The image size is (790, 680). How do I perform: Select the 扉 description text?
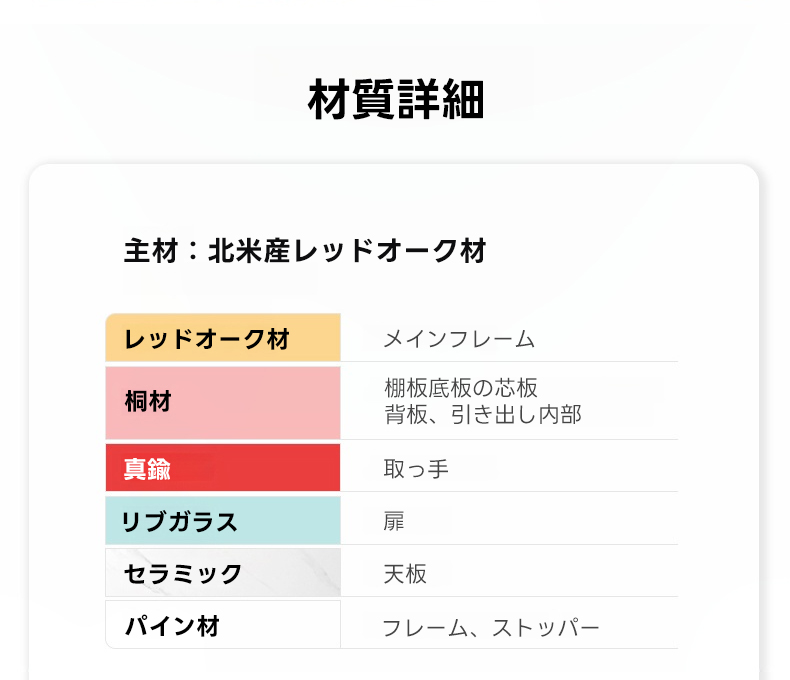394,521
